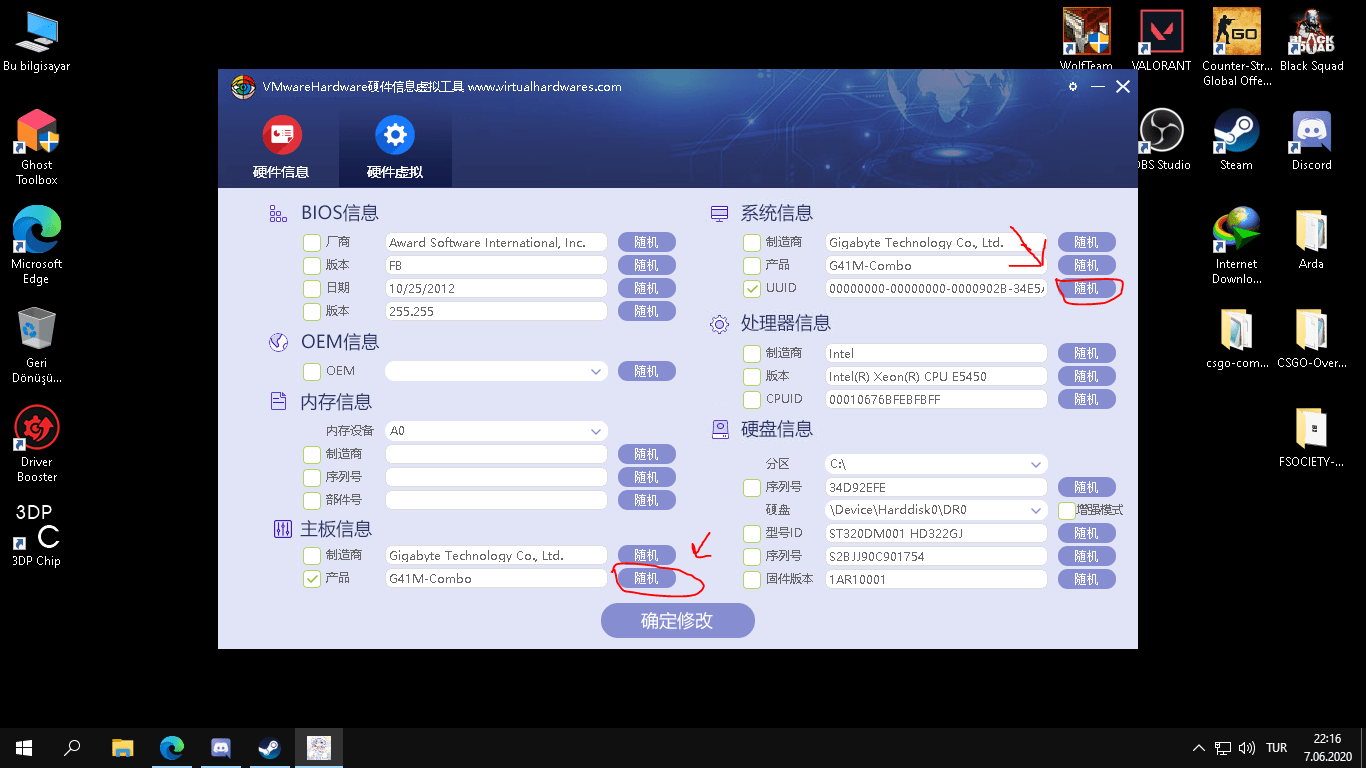Select the Ghost Toolbox desktop icon
The width and height of the screenshot is (1366, 768).
37,148
